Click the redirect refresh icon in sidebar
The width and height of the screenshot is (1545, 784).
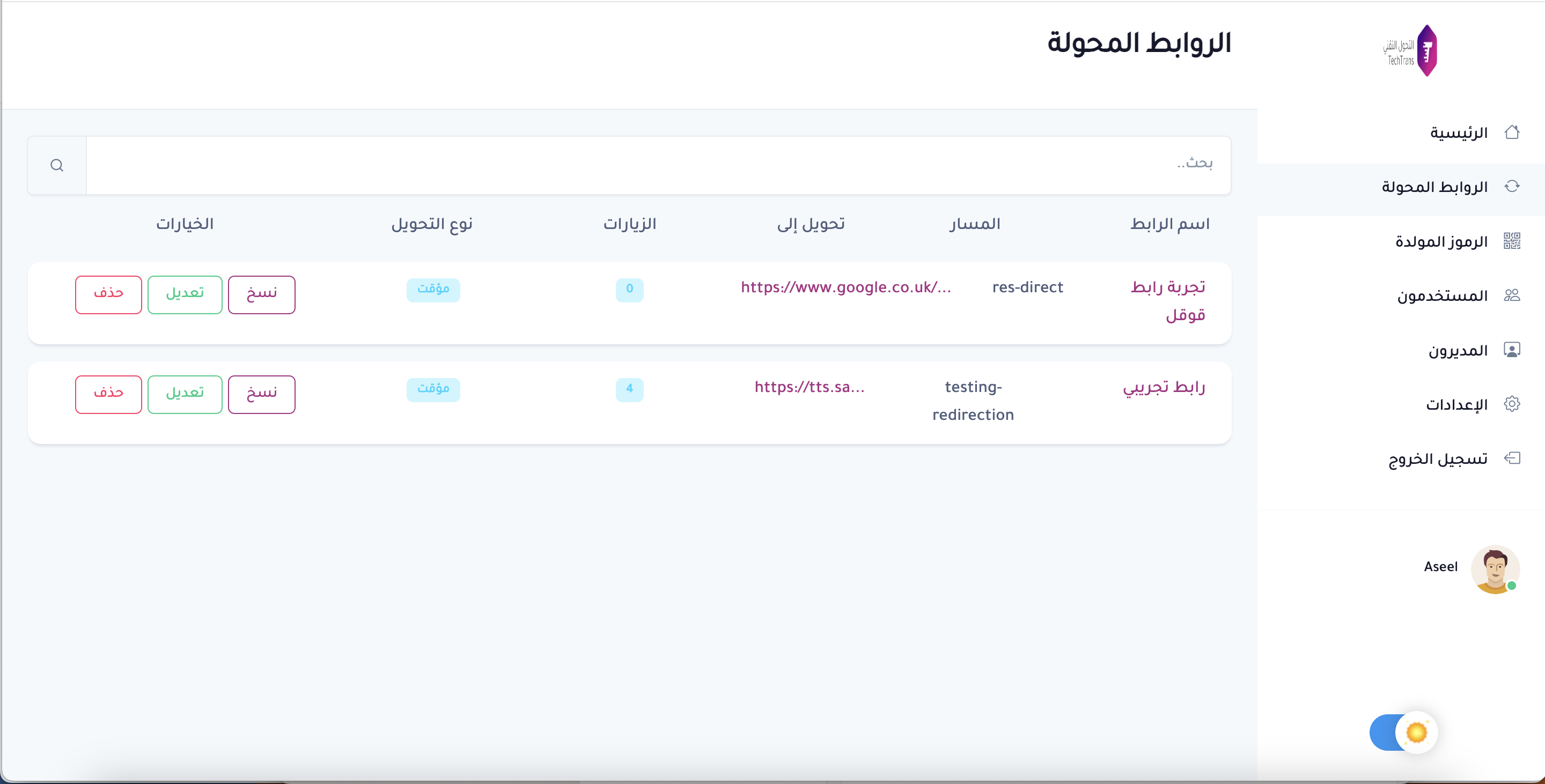click(x=1511, y=187)
